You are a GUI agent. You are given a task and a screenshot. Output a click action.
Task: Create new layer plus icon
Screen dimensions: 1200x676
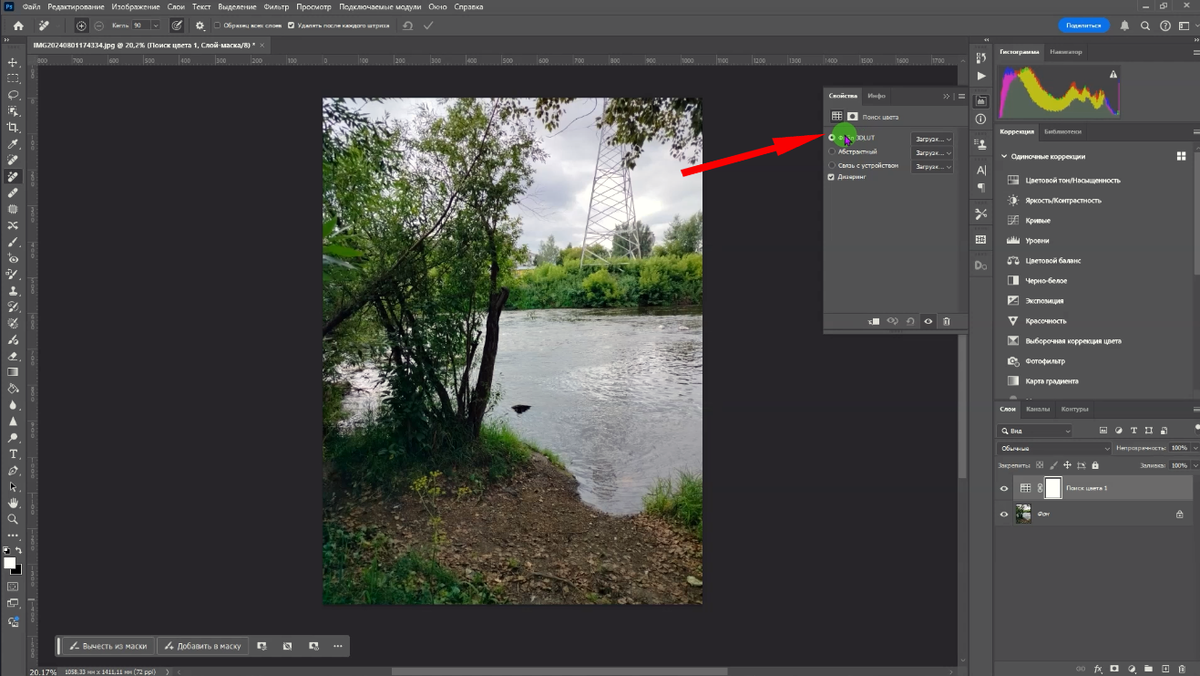(1163, 668)
